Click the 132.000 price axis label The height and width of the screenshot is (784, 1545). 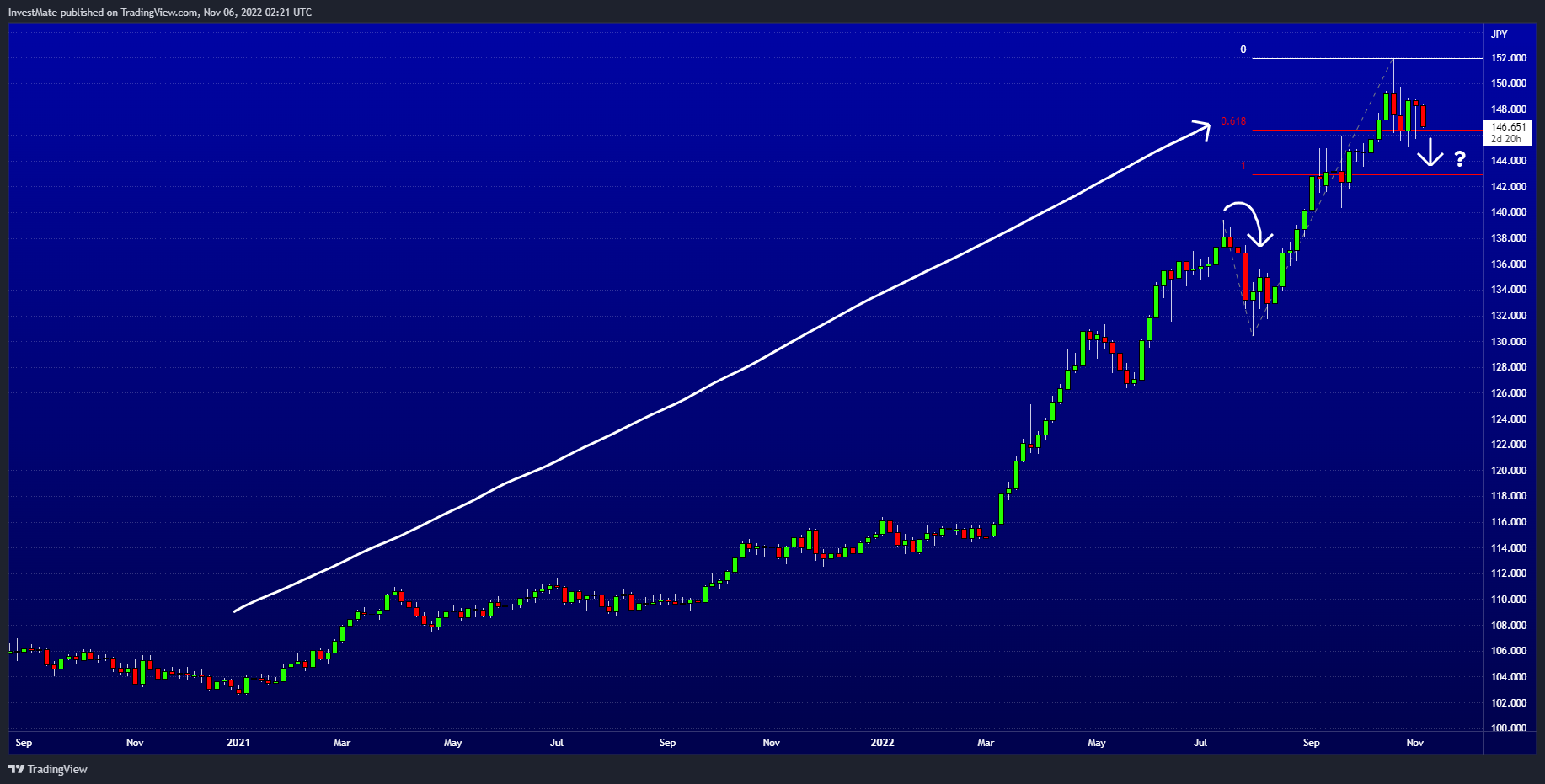(x=1509, y=316)
